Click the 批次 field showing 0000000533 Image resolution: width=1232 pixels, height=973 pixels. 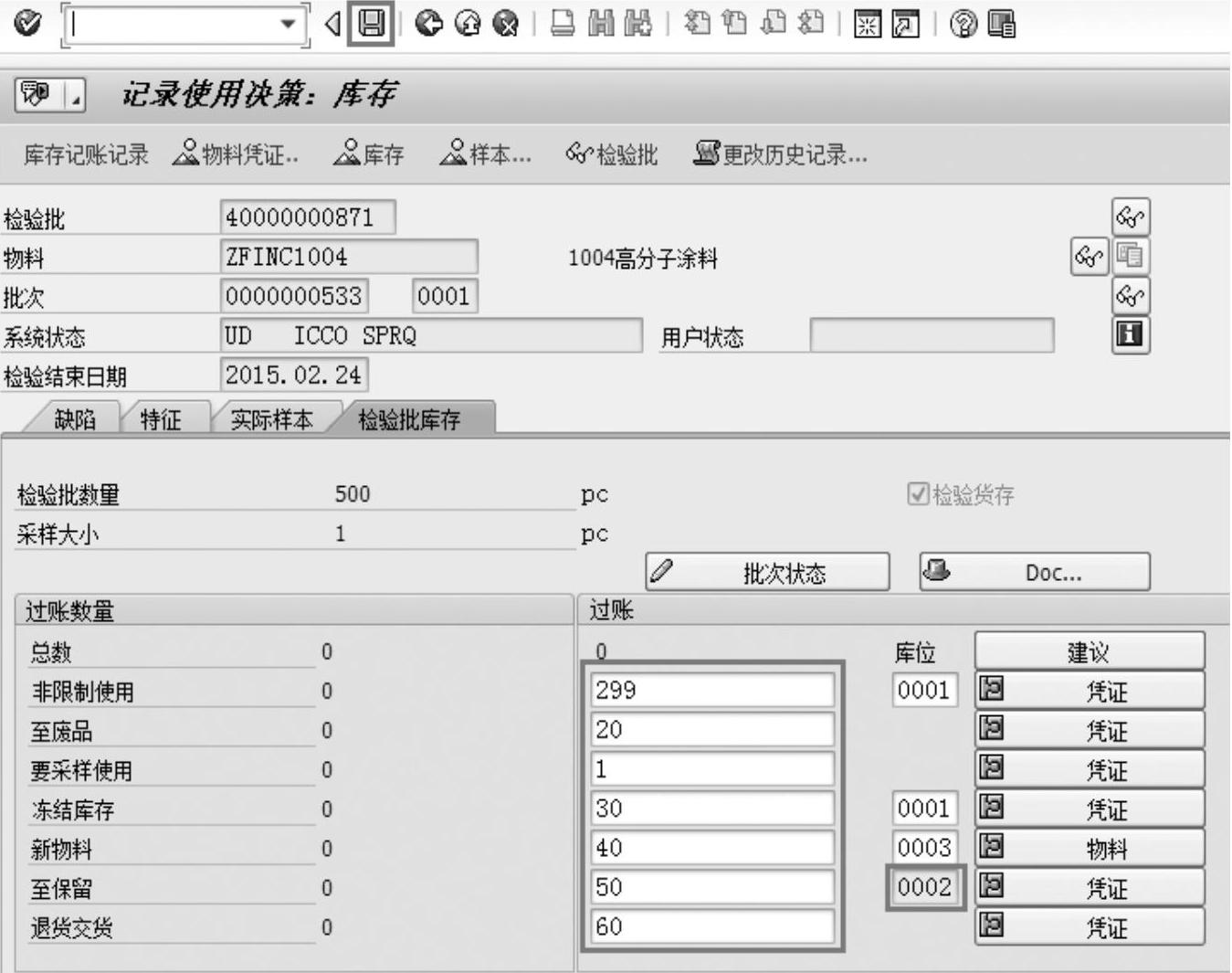[294, 296]
